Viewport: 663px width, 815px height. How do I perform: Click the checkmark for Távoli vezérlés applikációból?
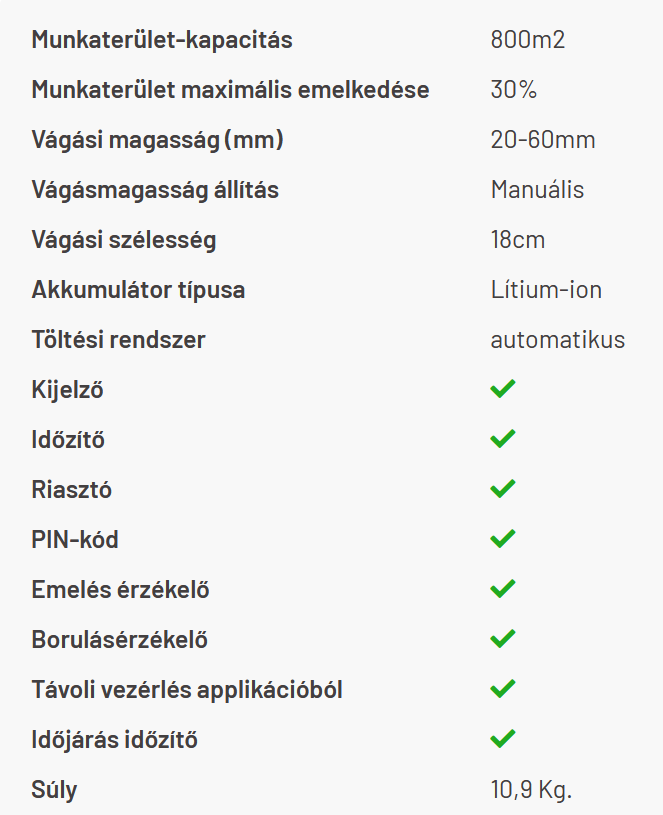[502, 689]
